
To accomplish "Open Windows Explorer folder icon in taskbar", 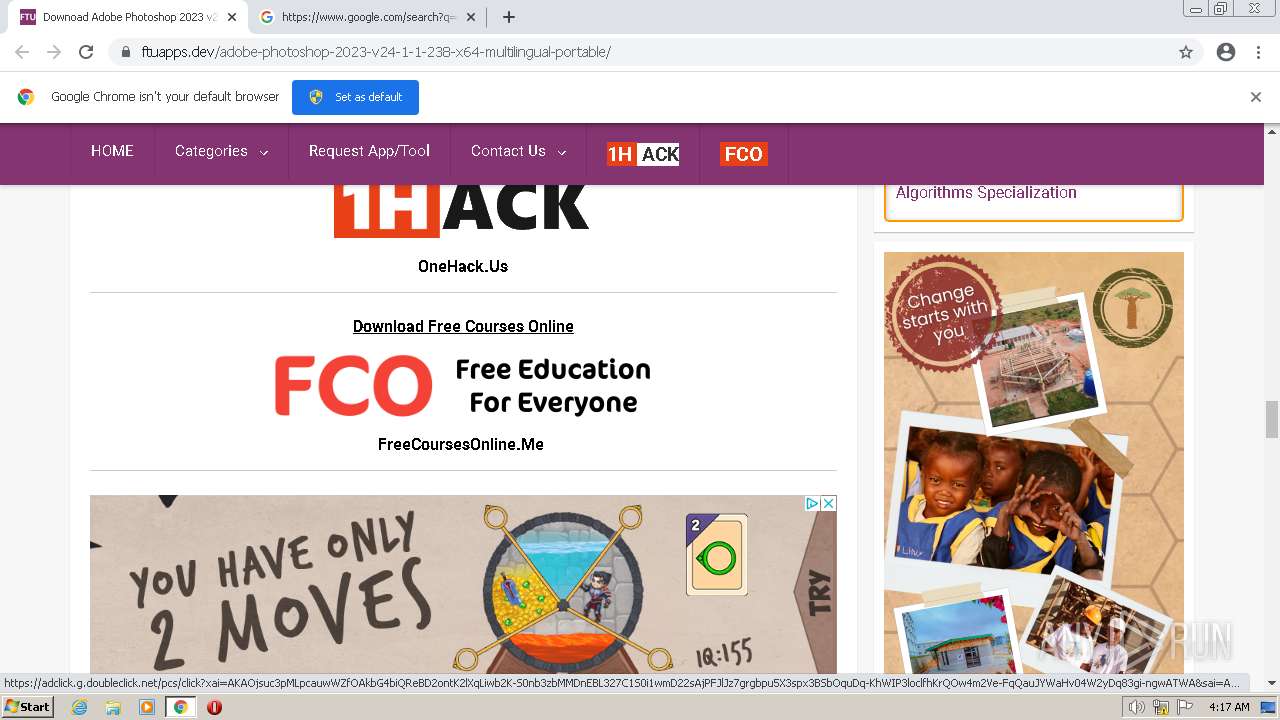I will pyautogui.click(x=113, y=707).
